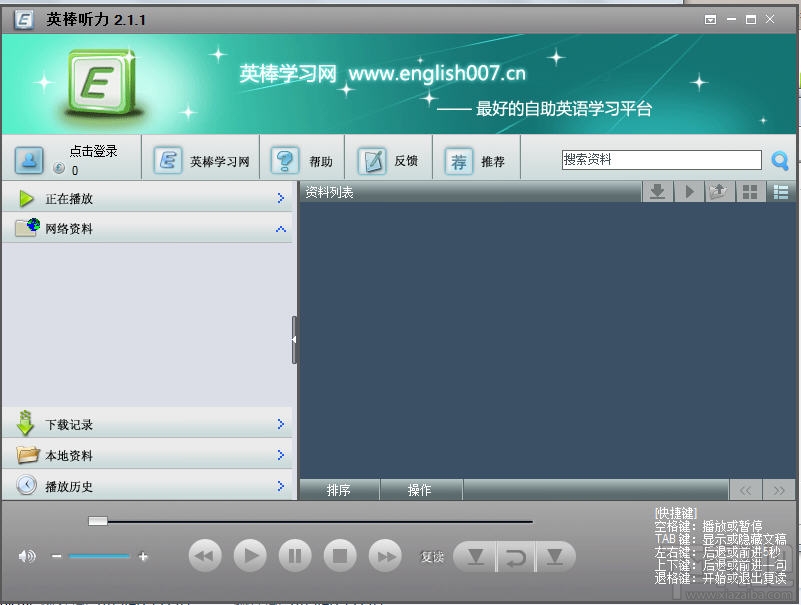The height and width of the screenshot is (605, 801).
Task: Click the download icon in 资料列表 header
Action: (x=657, y=192)
